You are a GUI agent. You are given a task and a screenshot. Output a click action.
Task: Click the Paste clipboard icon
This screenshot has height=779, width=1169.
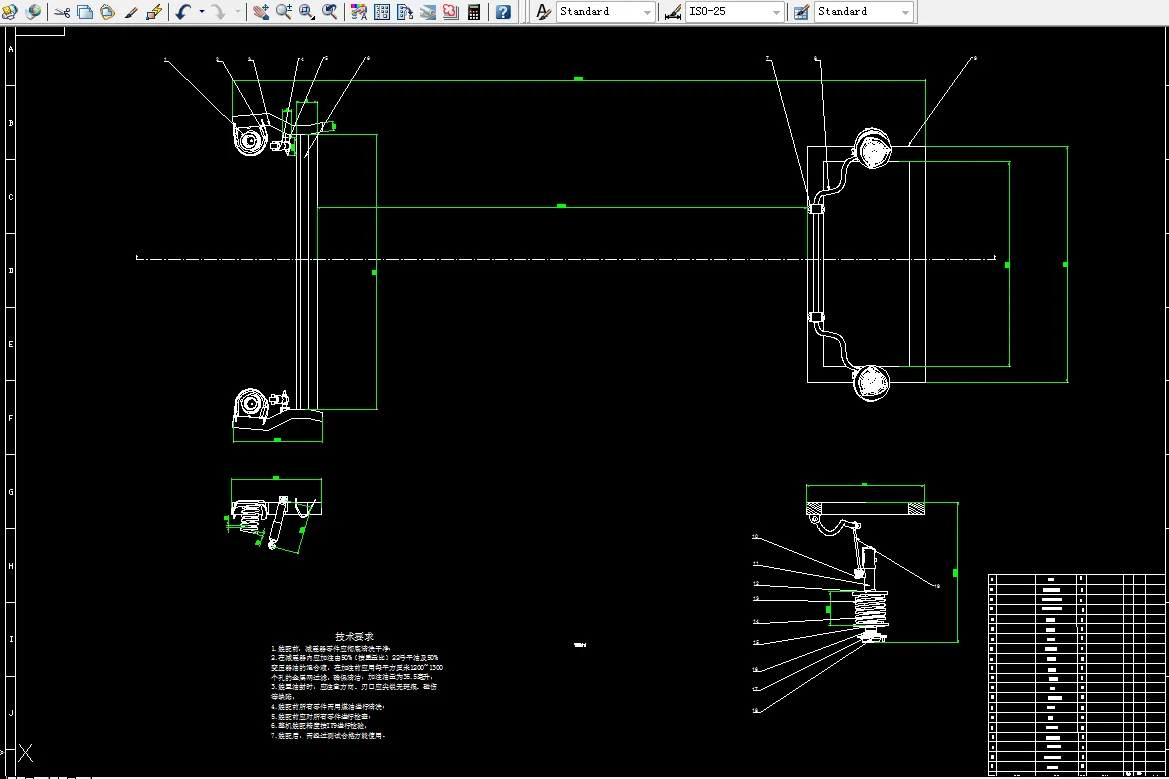pyautogui.click(x=107, y=12)
